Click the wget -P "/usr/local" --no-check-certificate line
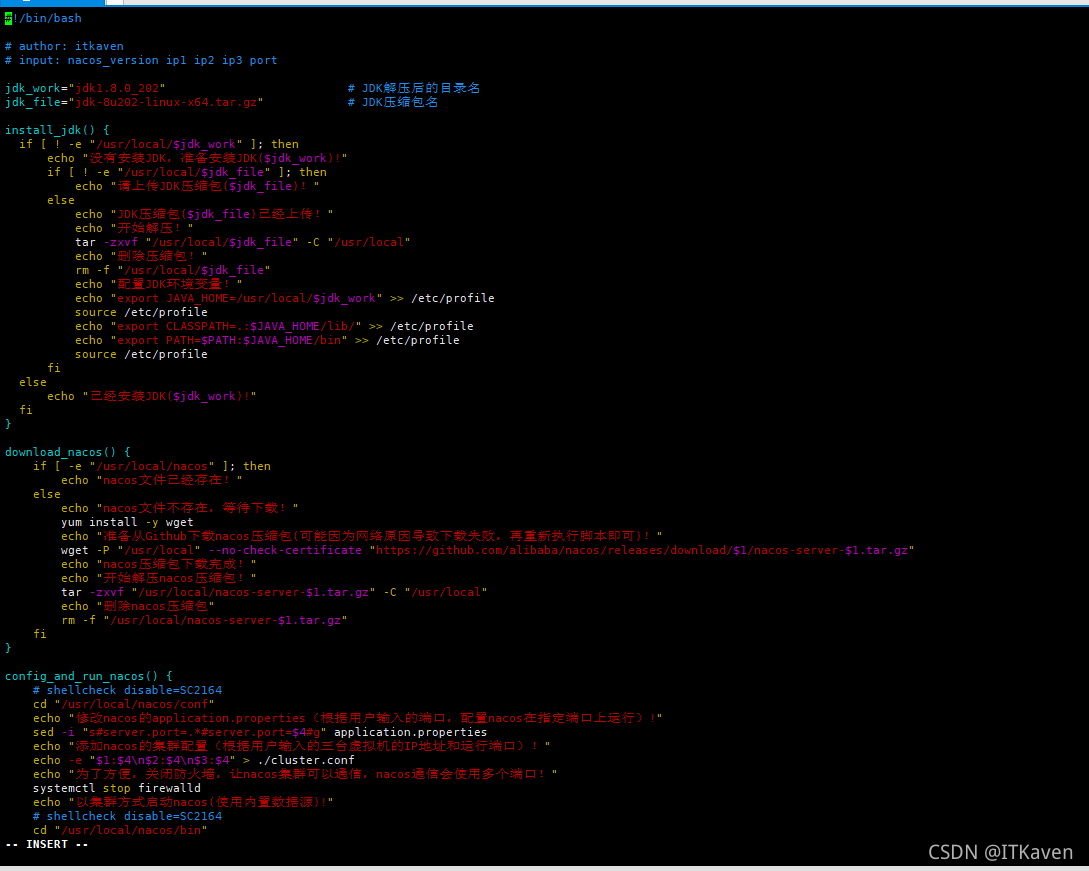The width and height of the screenshot is (1089, 871). point(488,550)
